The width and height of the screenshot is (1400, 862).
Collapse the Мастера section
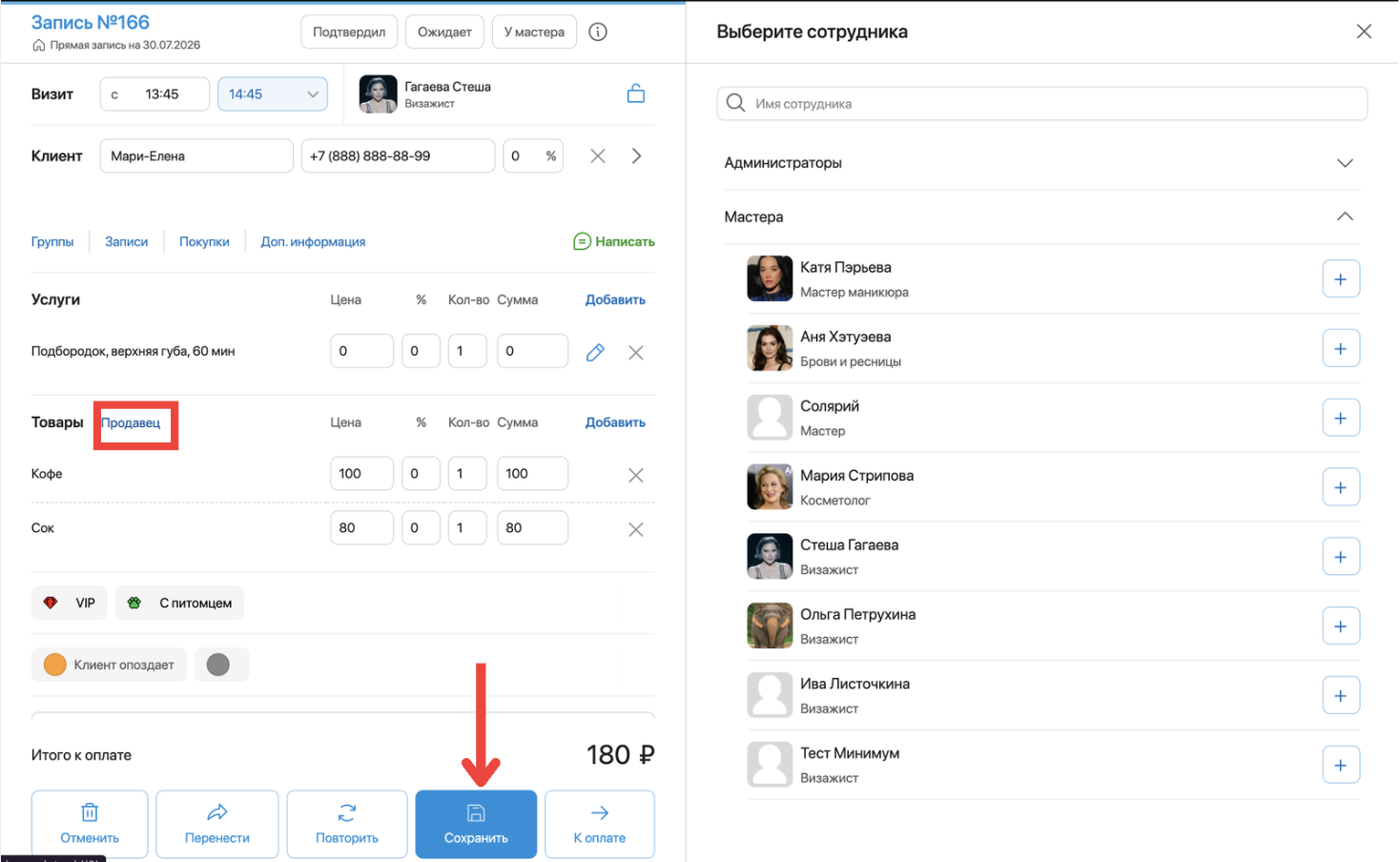tap(1040, 216)
